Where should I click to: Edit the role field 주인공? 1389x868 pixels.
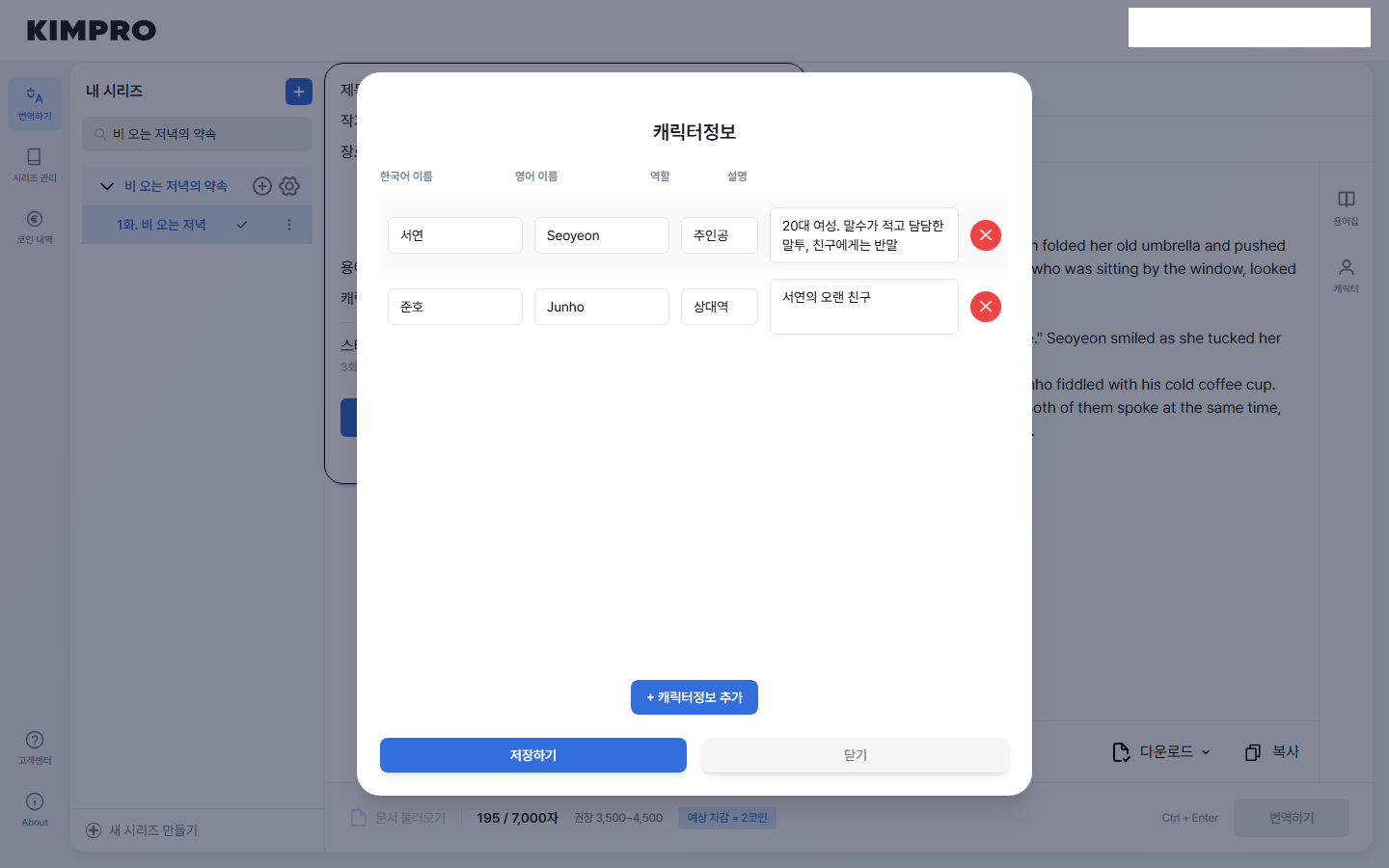click(720, 235)
